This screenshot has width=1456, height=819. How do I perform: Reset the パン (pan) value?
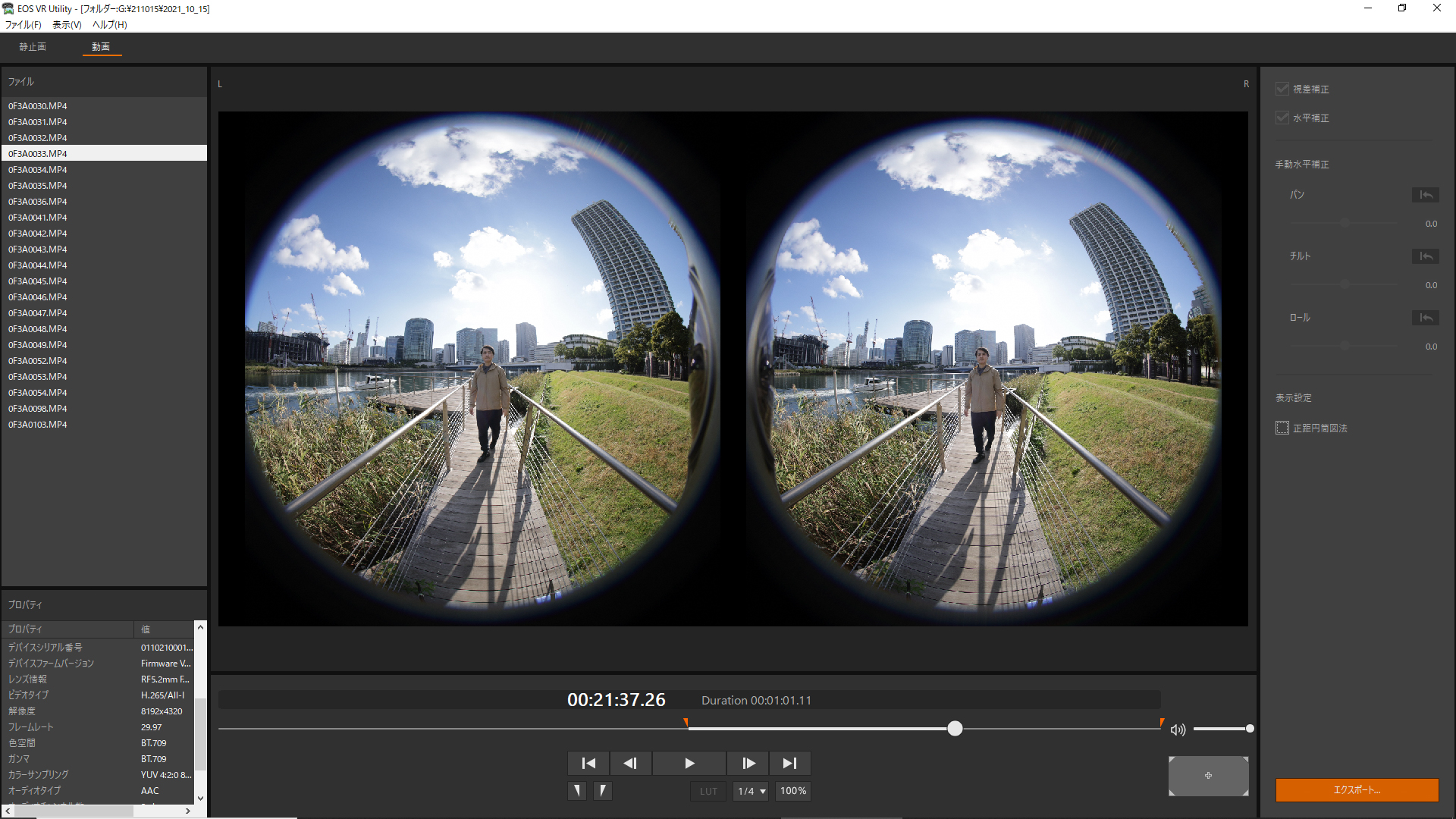1425,195
